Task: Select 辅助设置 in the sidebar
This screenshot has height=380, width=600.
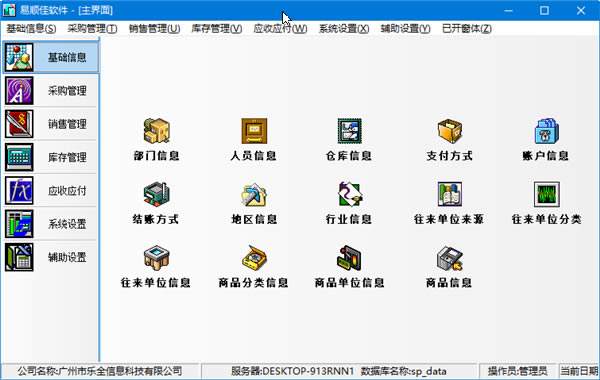Action: click(x=50, y=257)
